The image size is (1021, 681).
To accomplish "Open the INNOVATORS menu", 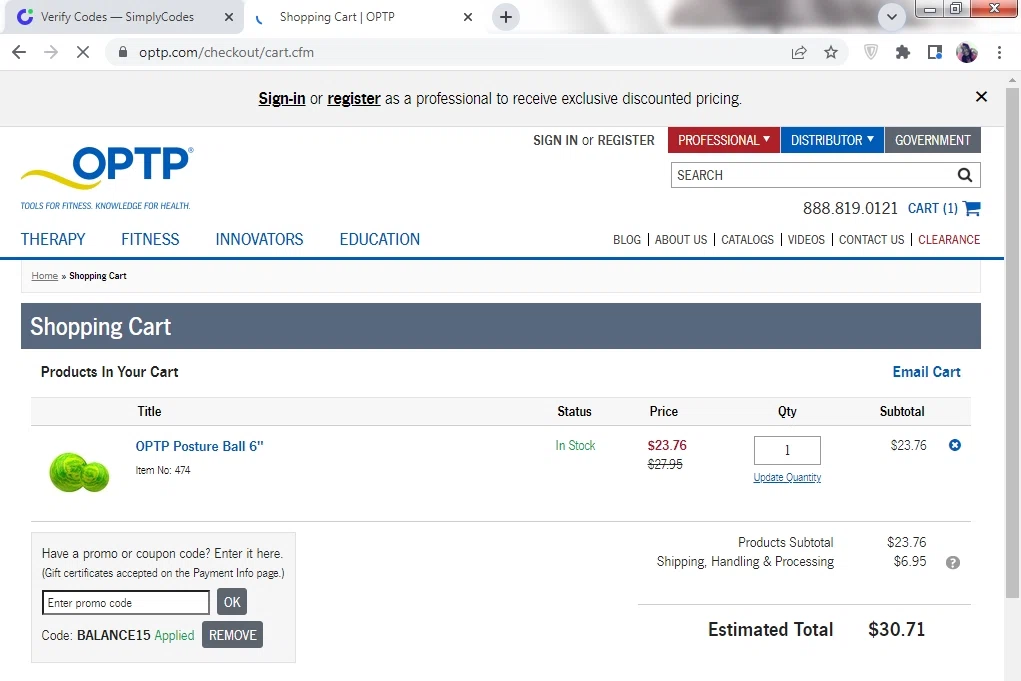I will (x=259, y=239).
